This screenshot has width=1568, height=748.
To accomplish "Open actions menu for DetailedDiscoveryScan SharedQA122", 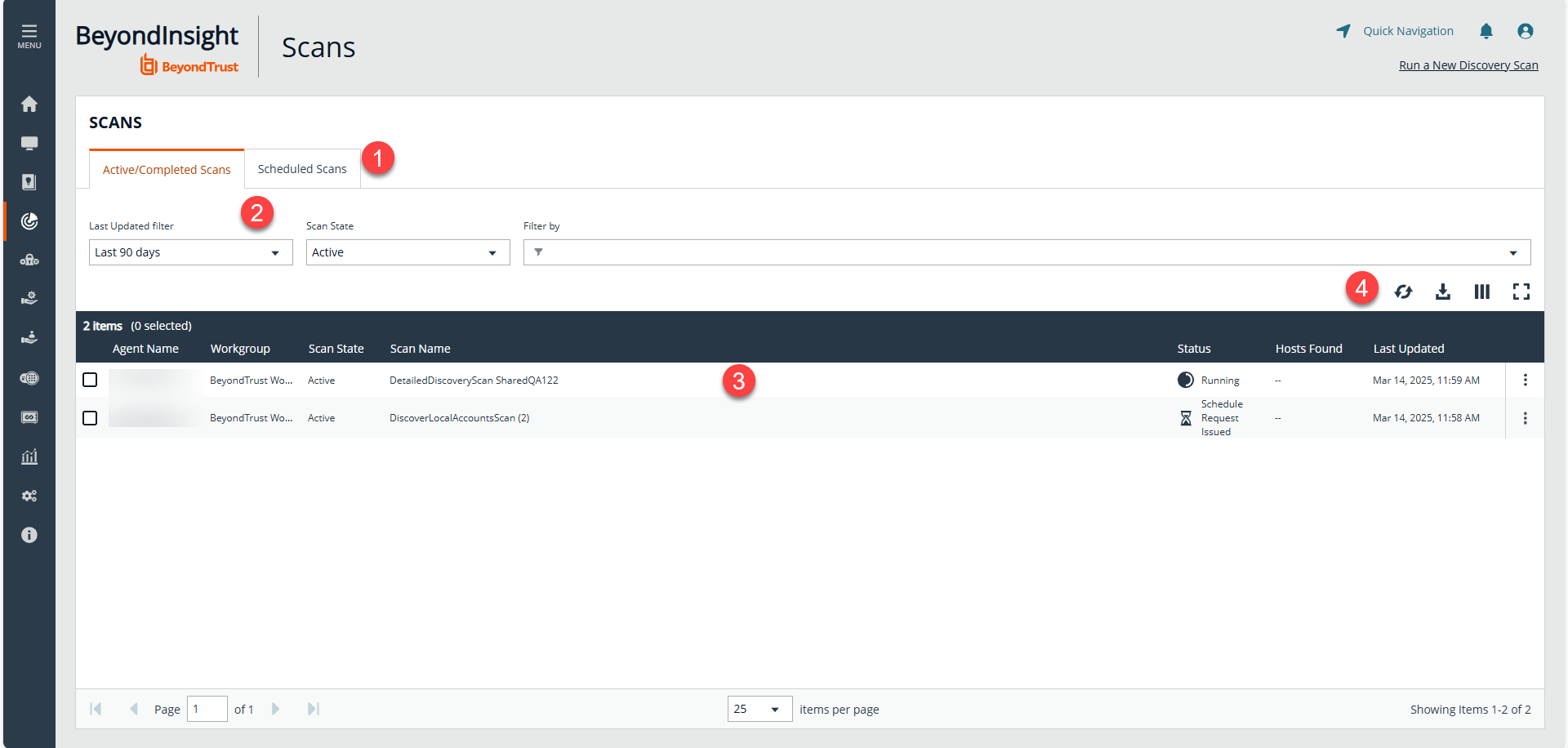I will pos(1525,380).
